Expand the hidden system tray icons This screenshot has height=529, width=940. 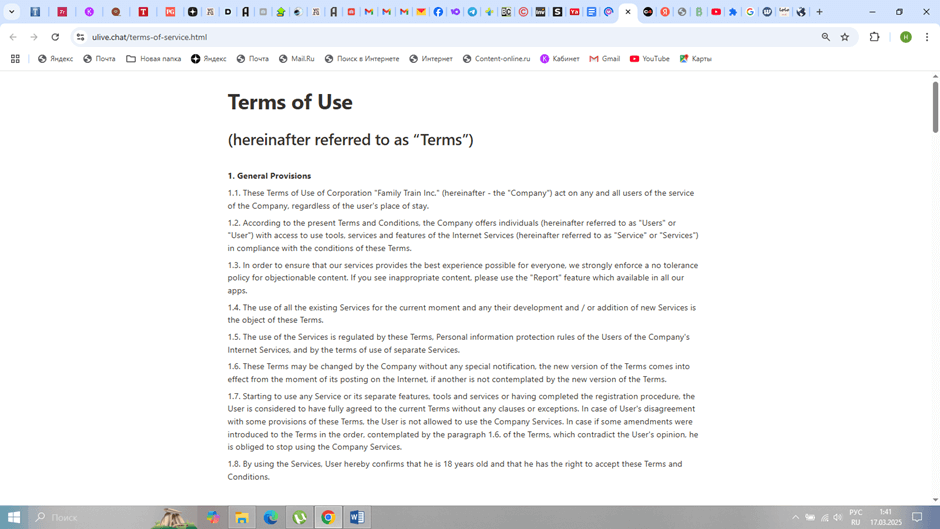(x=796, y=517)
